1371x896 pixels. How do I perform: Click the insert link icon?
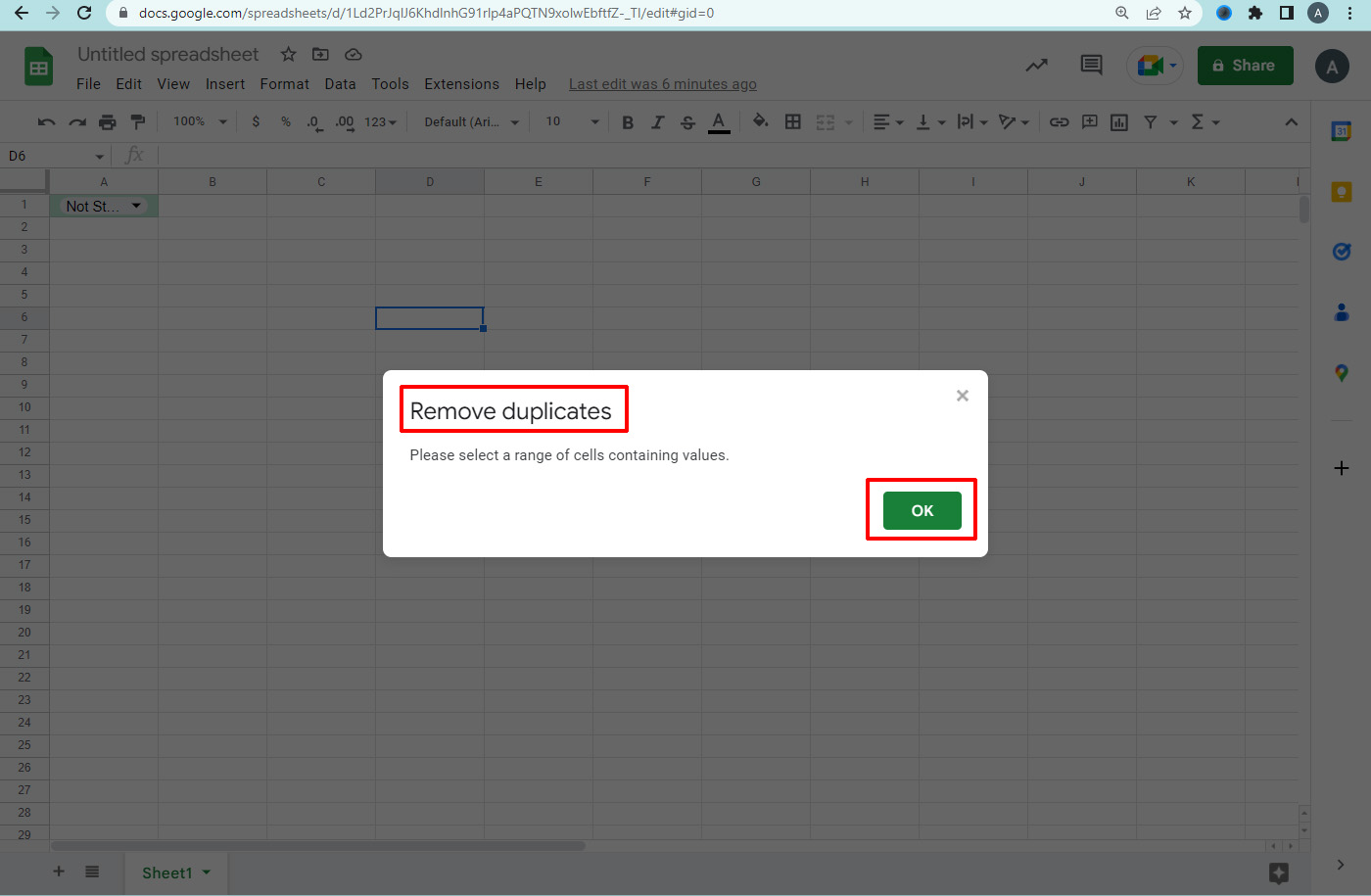(1059, 122)
